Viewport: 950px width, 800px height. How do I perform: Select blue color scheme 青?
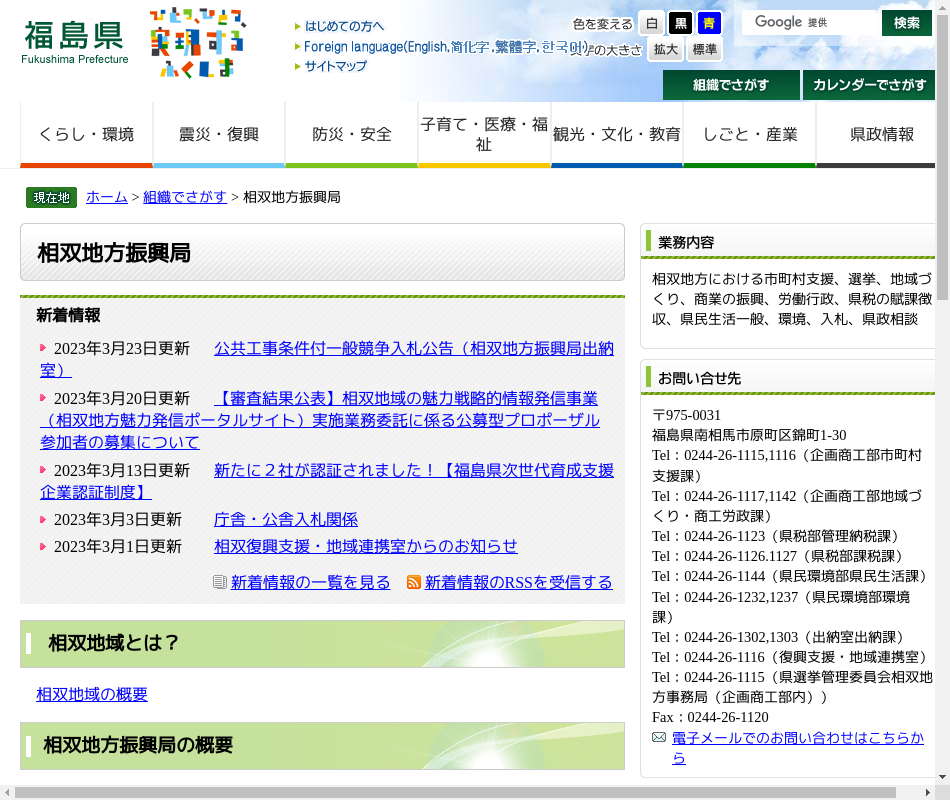coord(709,24)
